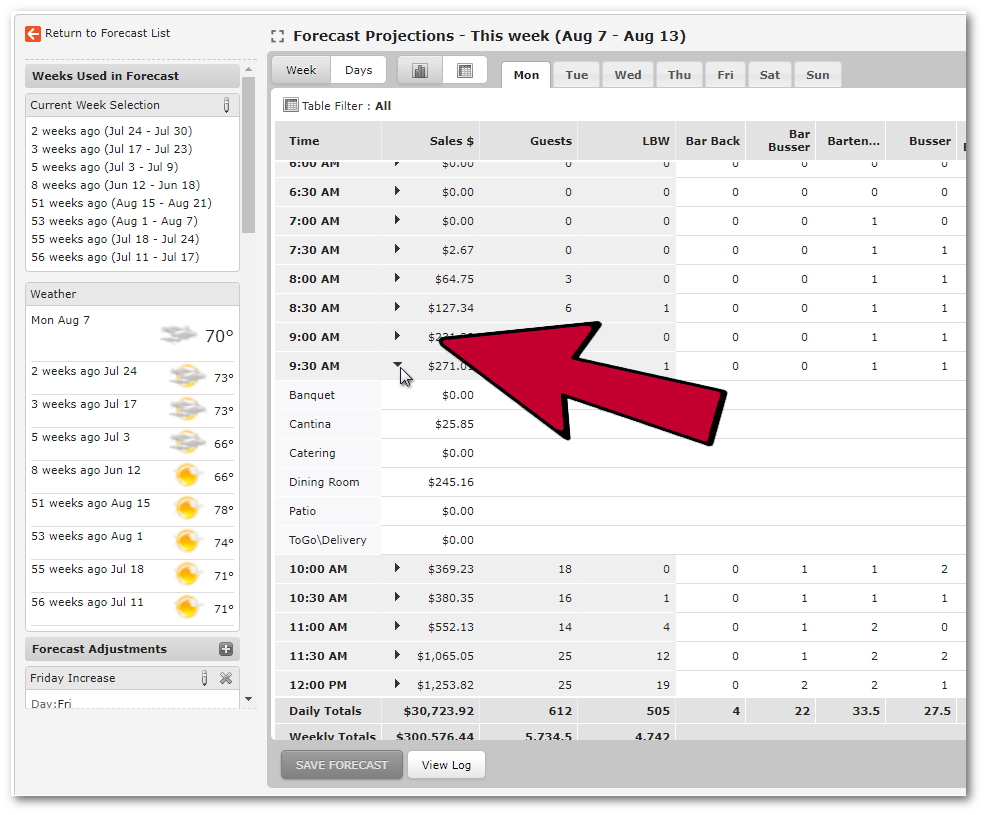
Task: Expand the 10:00 AM sales breakdown
Action: click(397, 568)
